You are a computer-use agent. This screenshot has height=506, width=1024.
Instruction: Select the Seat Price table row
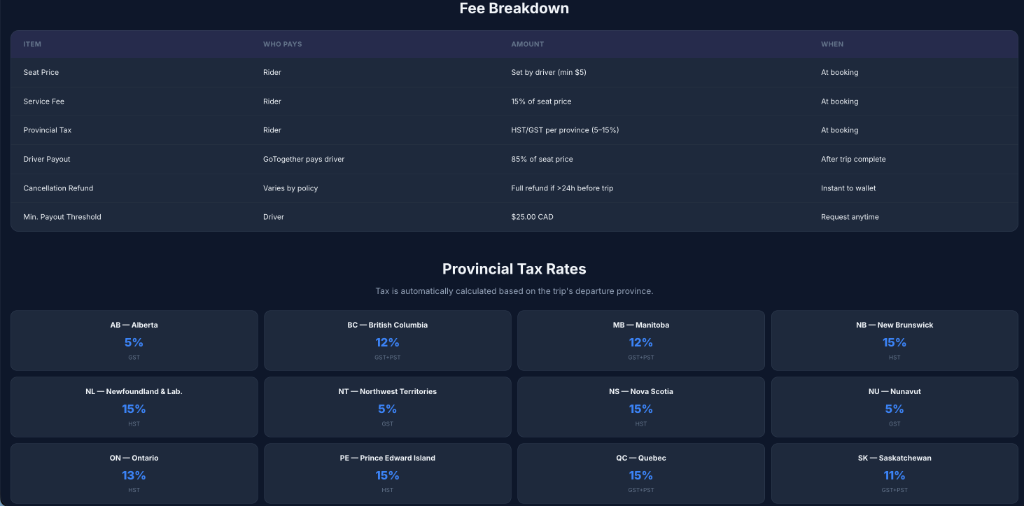pyautogui.click(x=514, y=72)
